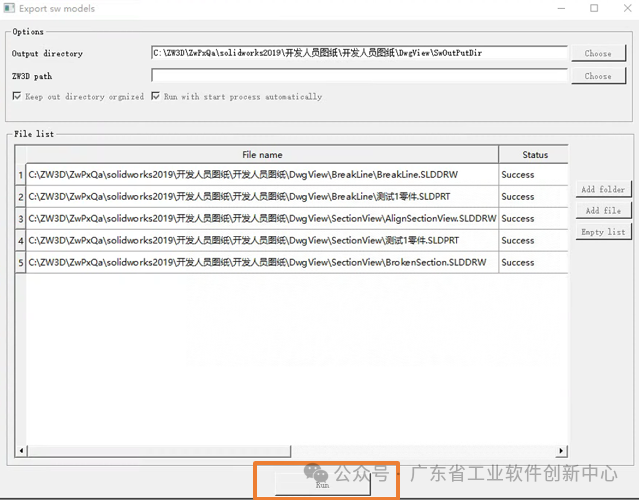The width and height of the screenshot is (639, 500).
Task: Choose the output directory
Action: [x=598, y=53]
